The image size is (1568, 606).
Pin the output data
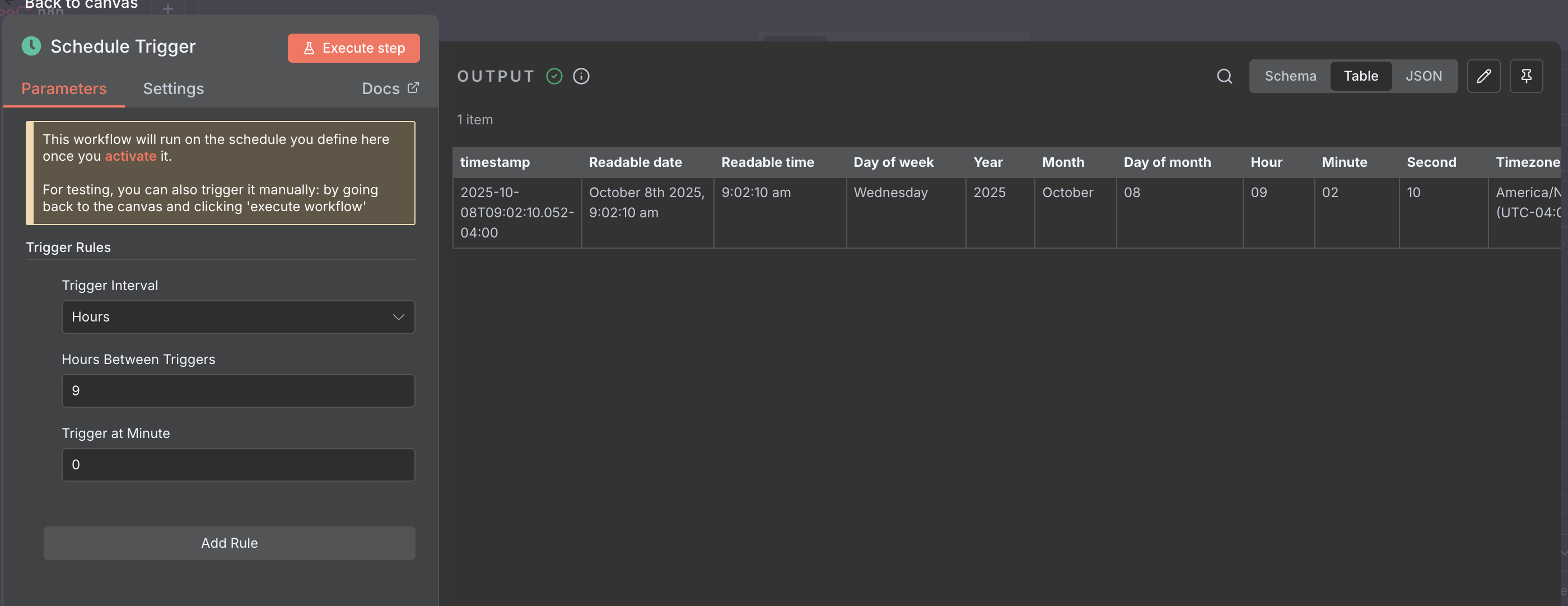(1525, 76)
